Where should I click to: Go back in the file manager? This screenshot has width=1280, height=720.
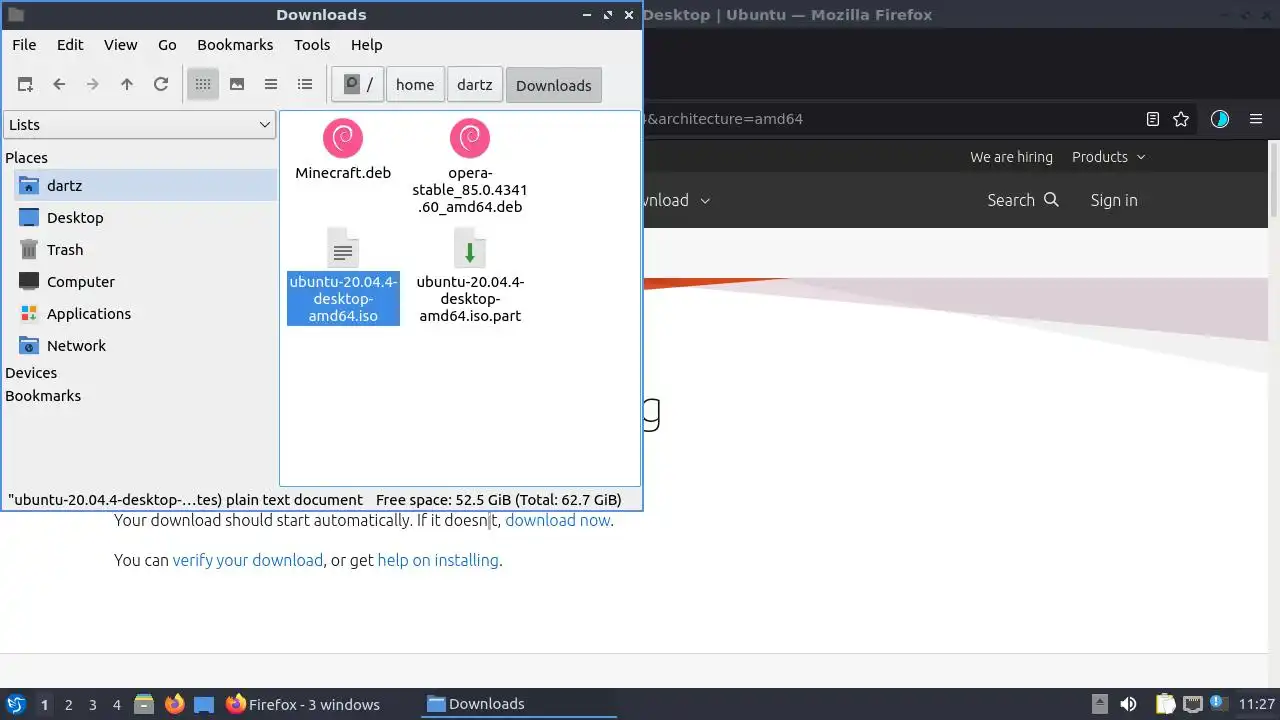(x=59, y=85)
